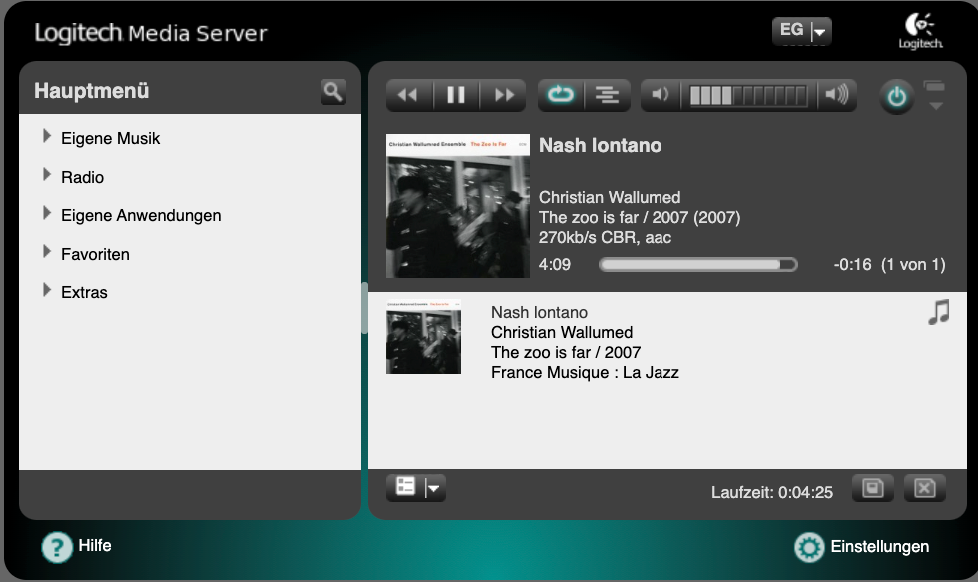This screenshot has height=582, width=978.
Task: Expand the Radio tree item
Action: pyautogui.click(x=82, y=177)
